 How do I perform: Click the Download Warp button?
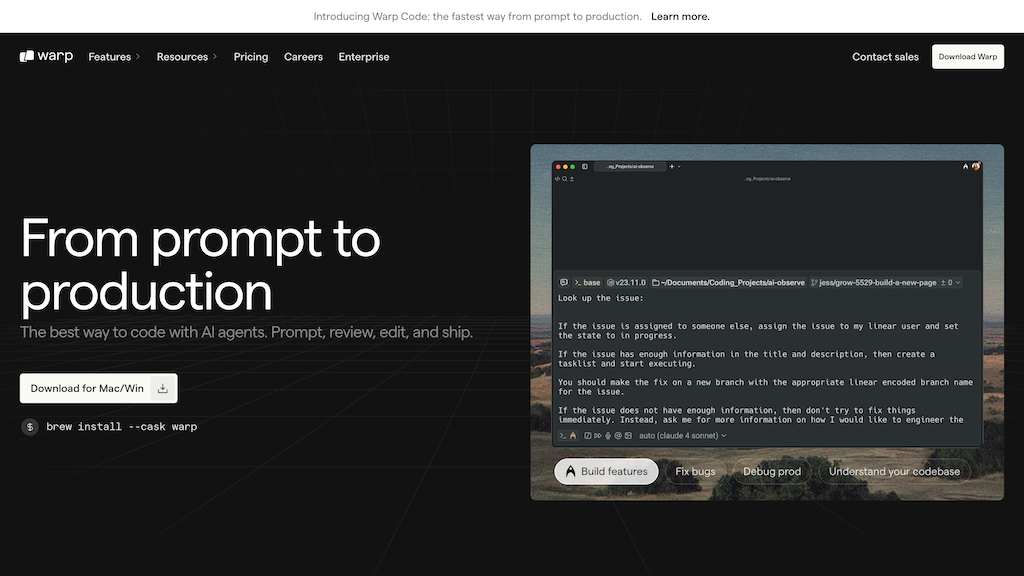pyautogui.click(x=967, y=56)
